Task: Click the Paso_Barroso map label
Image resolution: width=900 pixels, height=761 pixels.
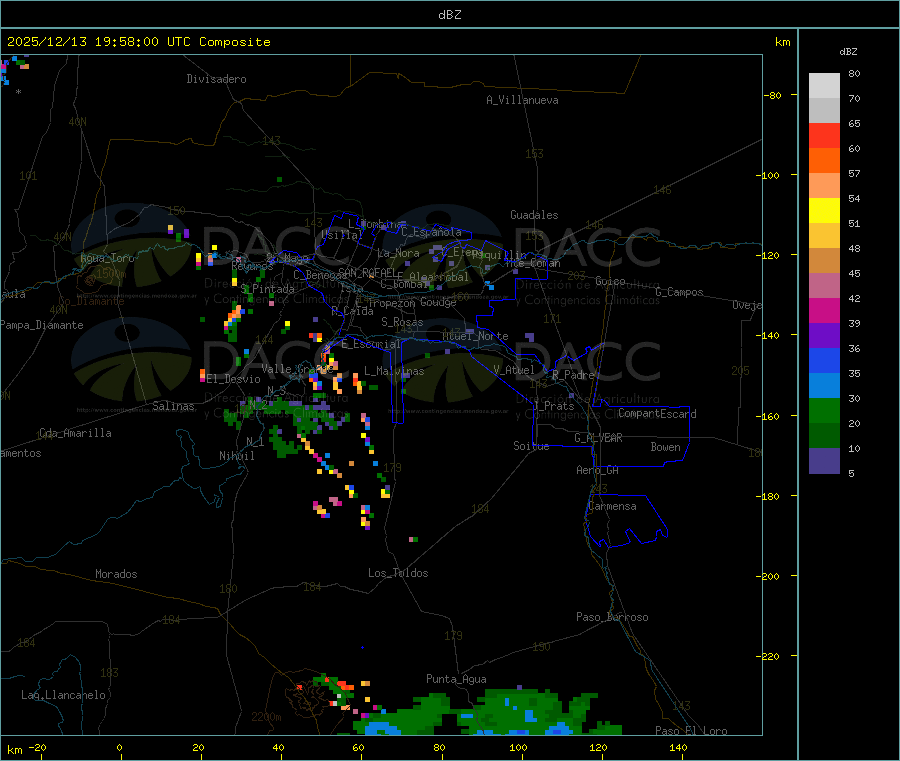Action: click(612, 618)
